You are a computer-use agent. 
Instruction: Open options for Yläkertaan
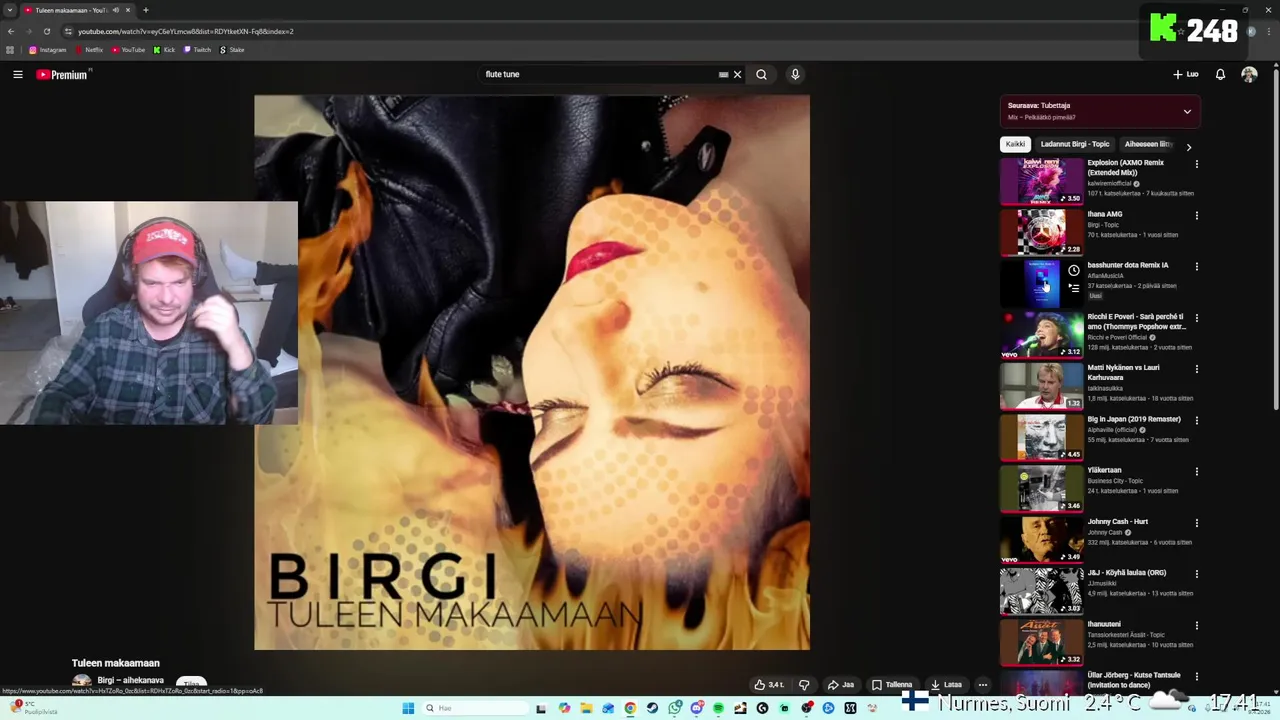[1196, 472]
